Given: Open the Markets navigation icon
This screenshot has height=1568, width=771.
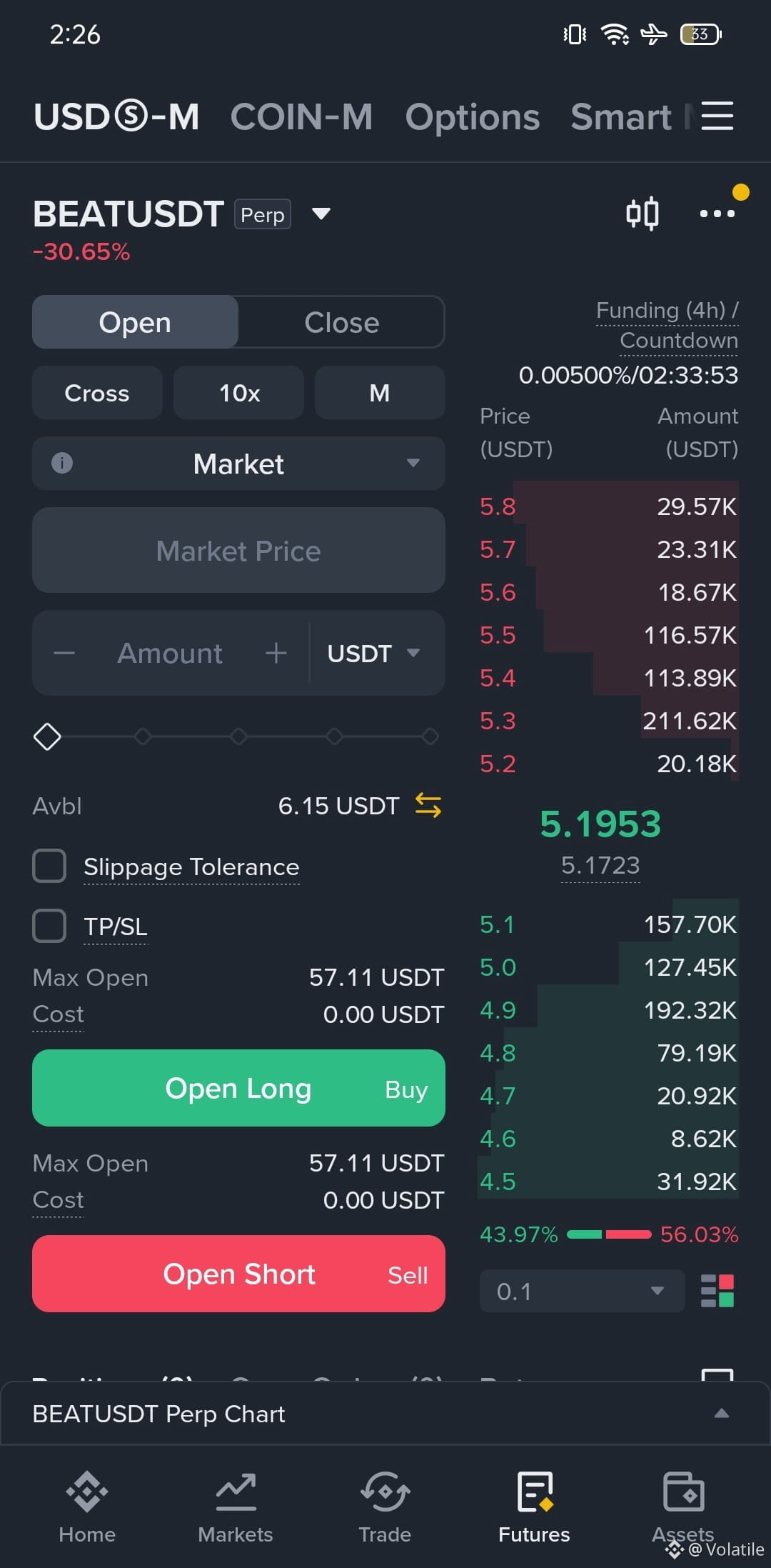Looking at the screenshot, I should pyautogui.click(x=236, y=1492).
